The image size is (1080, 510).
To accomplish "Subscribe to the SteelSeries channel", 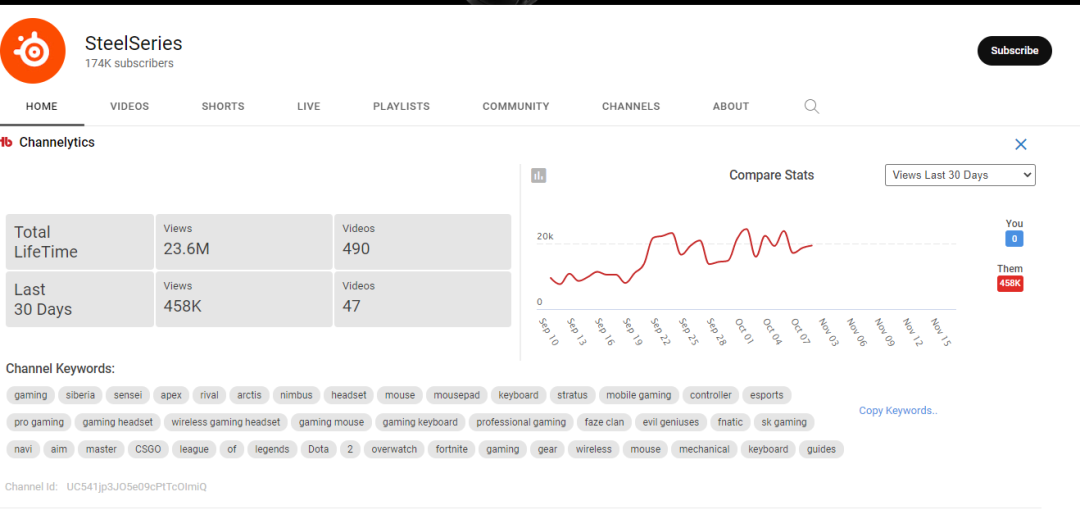I will click(1015, 51).
